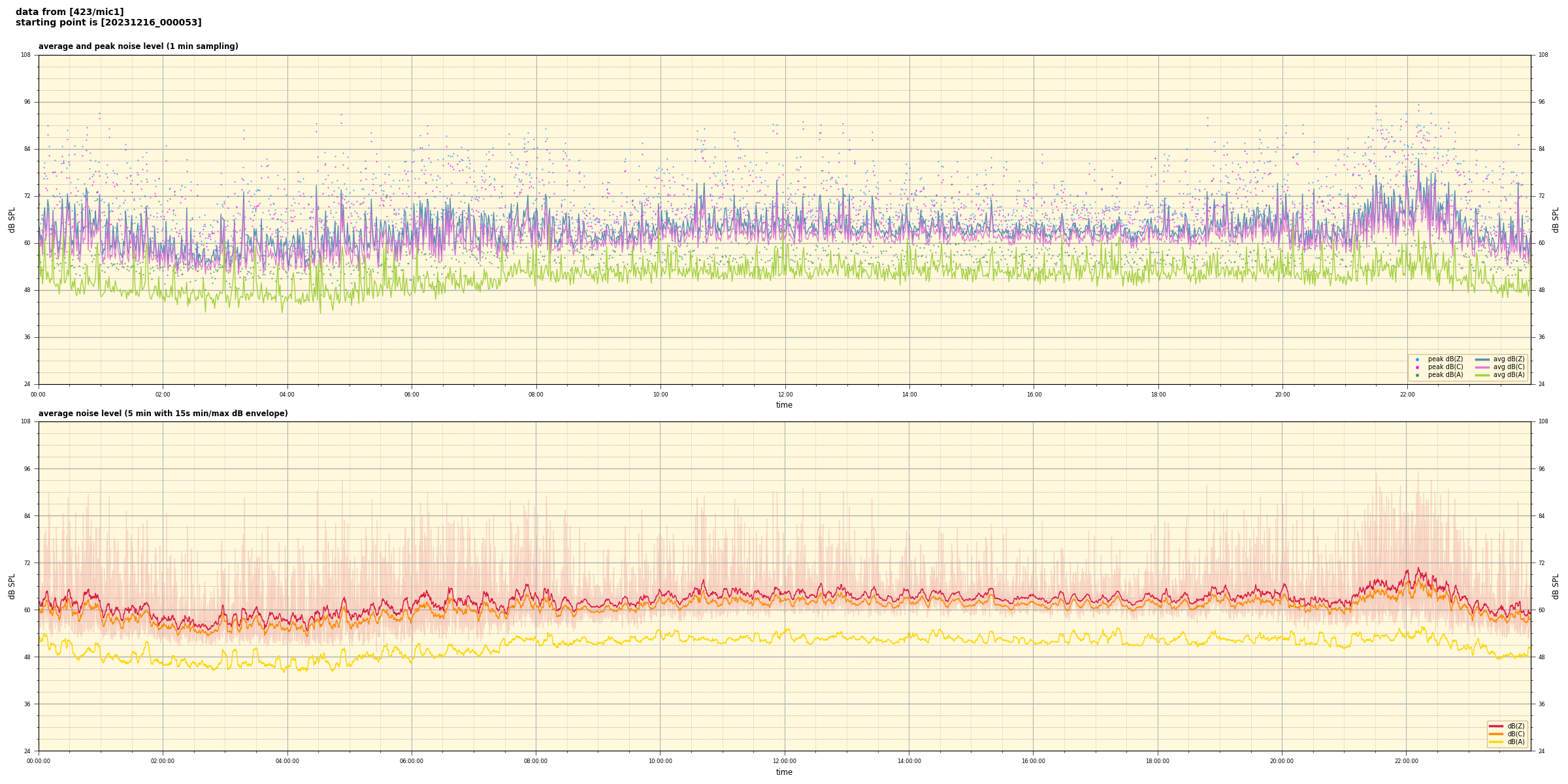
Task: Click the 04:00 tick label on the top chart
Action: point(287,395)
